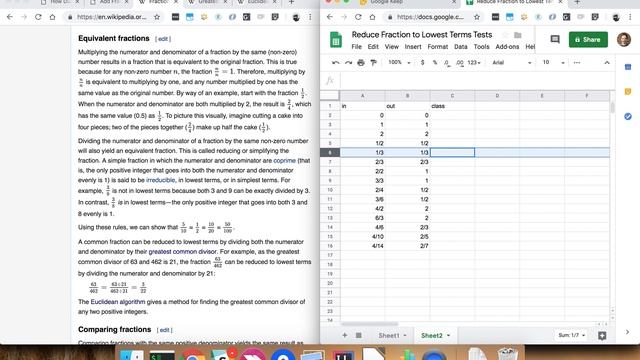Open the Sheet1 tab dropdown arrow

pos(405,336)
